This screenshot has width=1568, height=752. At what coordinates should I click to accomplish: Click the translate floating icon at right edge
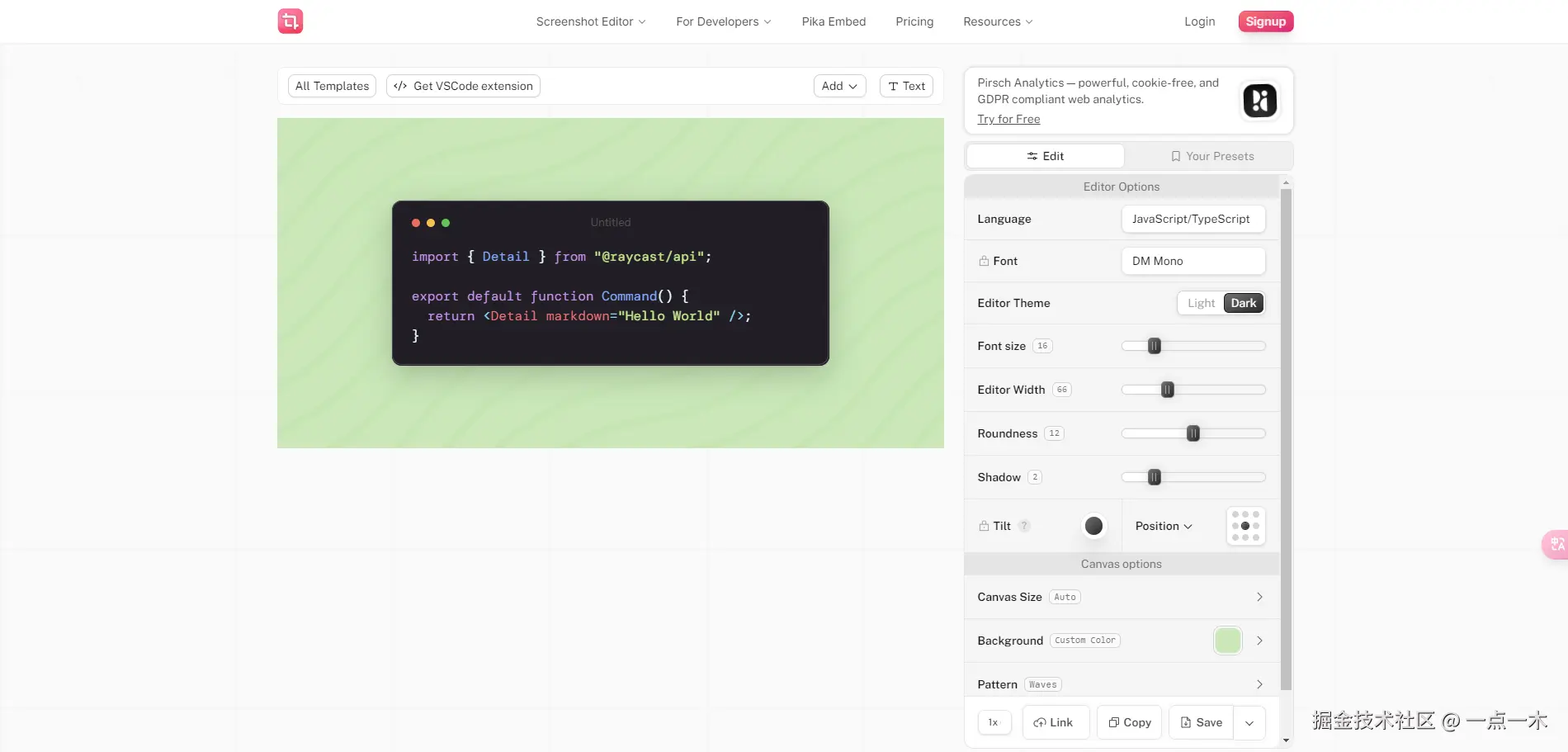[1556, 545]
